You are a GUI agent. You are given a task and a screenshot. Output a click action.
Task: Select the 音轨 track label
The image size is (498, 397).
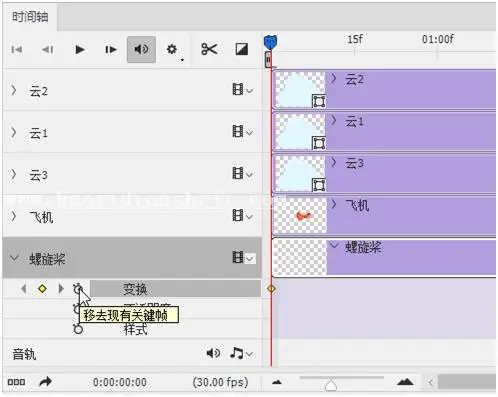pos(24,354)
